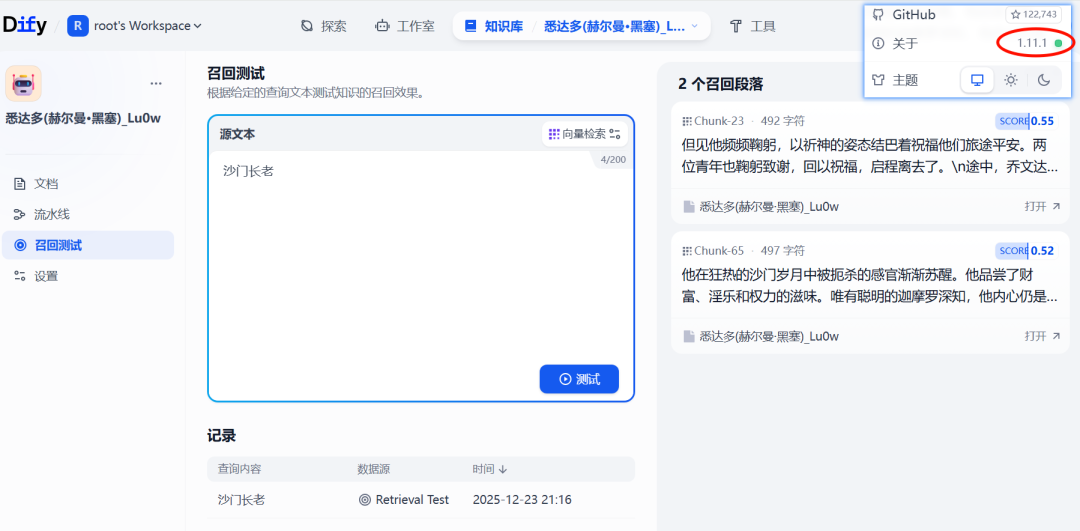The width and height of the screenshot is (1080, 531).
Task: Click the Chunk-23 grid drag icon
Action: tap(686, 121)
